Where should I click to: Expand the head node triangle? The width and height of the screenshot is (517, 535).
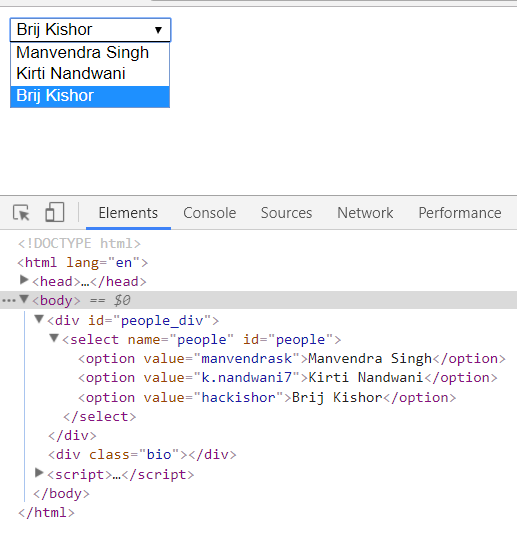pos(24,280)
